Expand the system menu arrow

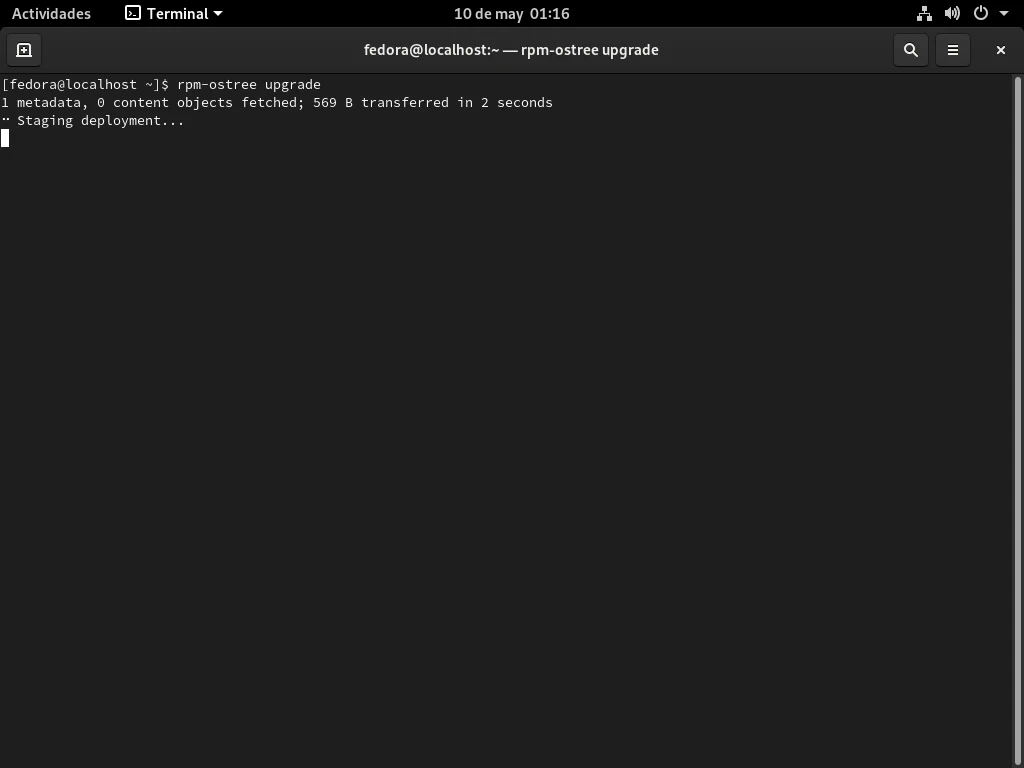pyautogui.click(x=1004, y=14)
